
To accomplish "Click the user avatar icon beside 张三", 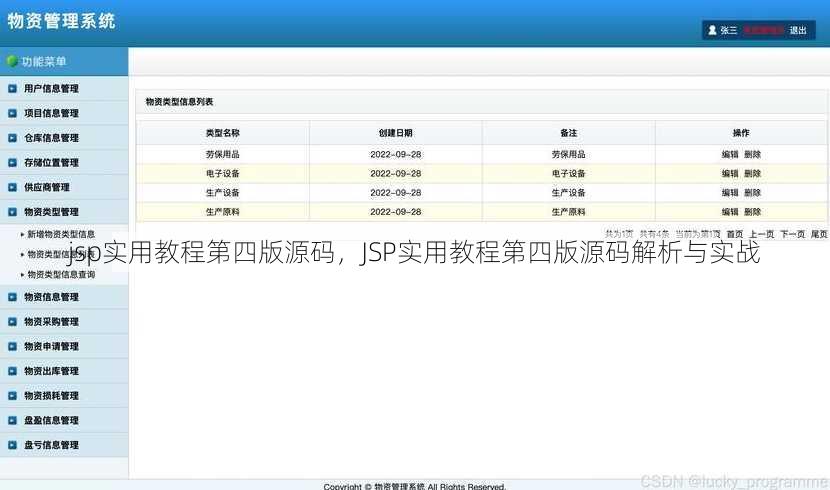I will (712, 30).
